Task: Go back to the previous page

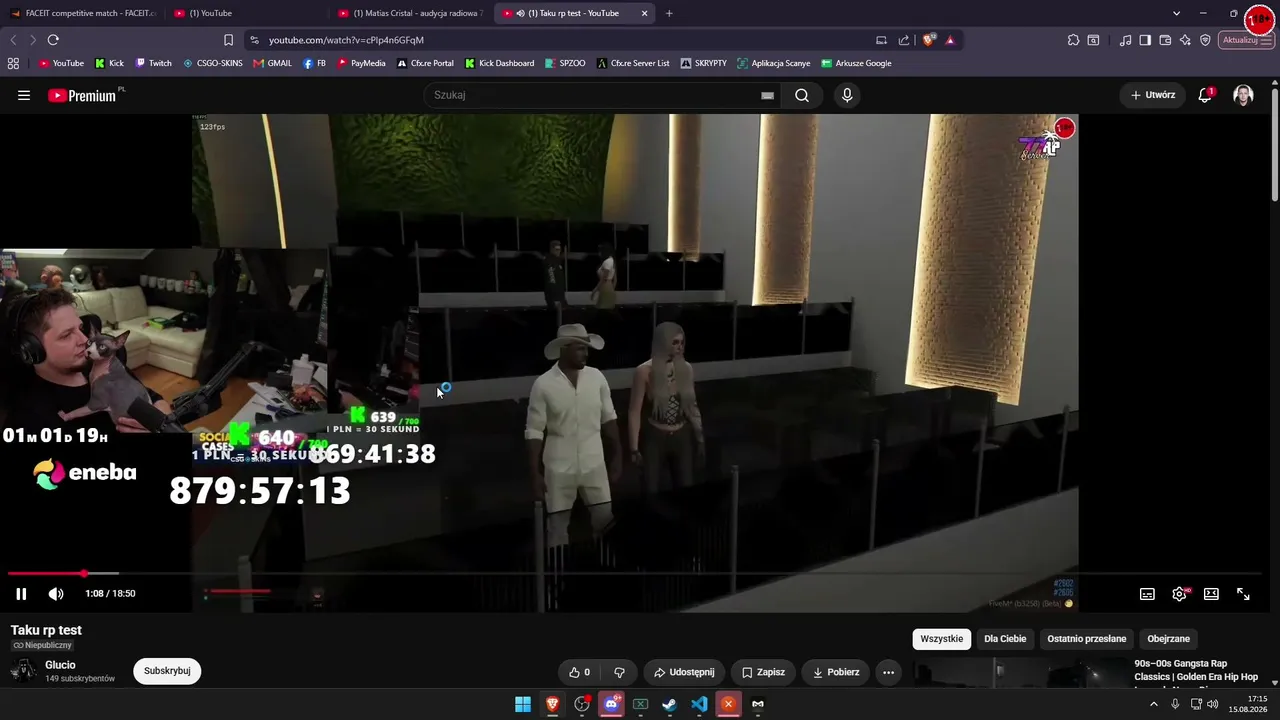Action: [x=13, y=40]
